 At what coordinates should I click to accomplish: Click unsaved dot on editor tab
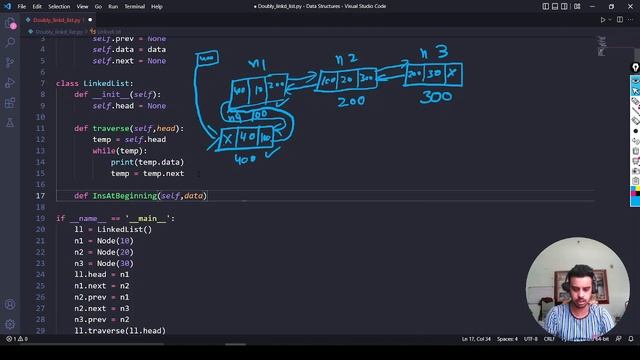pyautogui.click(x=90, y=20)
